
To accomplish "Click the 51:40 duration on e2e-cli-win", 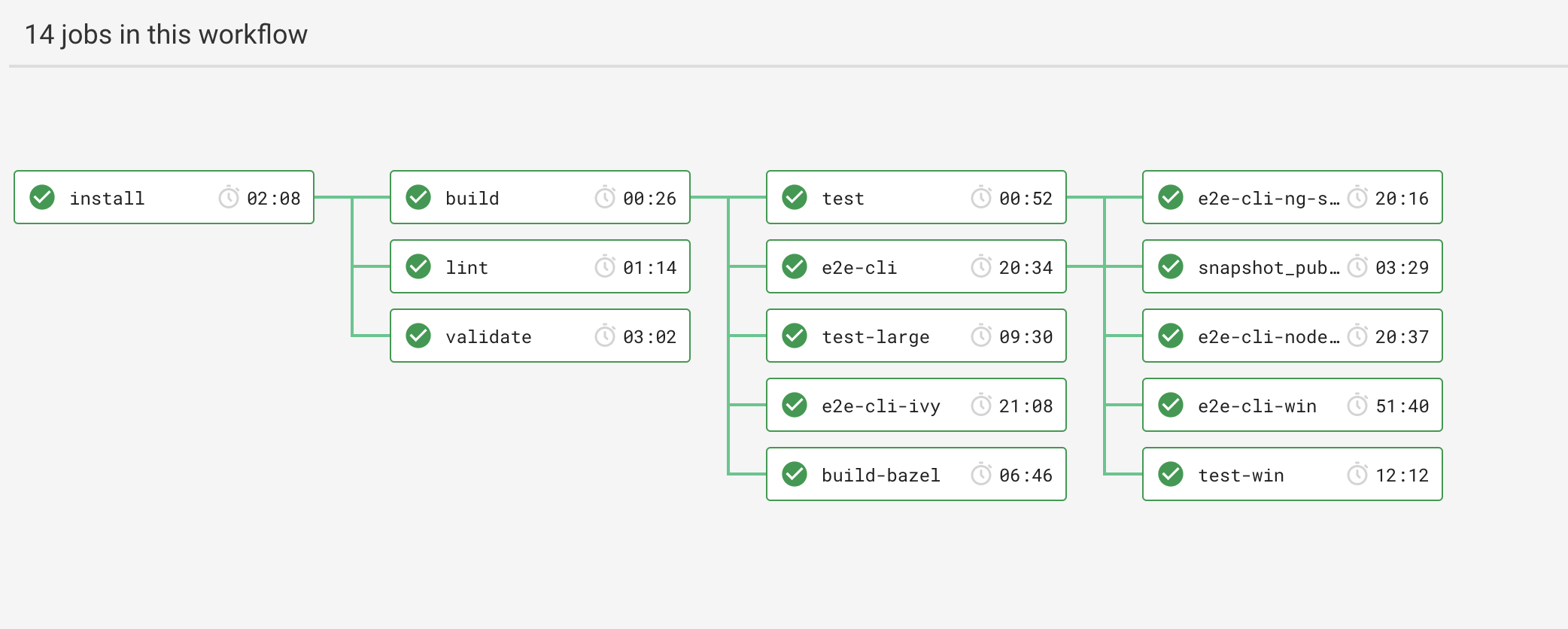I will [x=1402, y=406].
